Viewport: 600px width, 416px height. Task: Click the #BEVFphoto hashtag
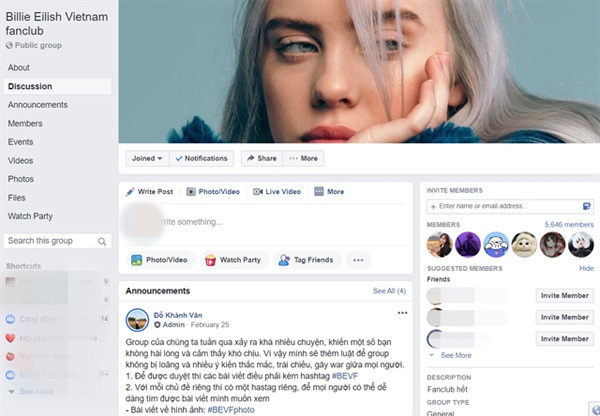coord(231,410)
